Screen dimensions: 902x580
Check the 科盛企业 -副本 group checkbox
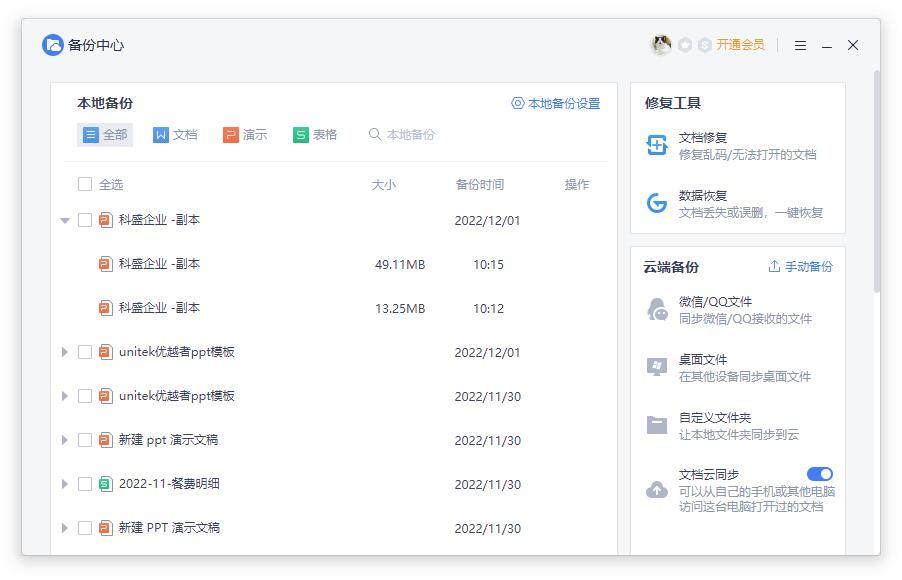click(x=85, y=220)
